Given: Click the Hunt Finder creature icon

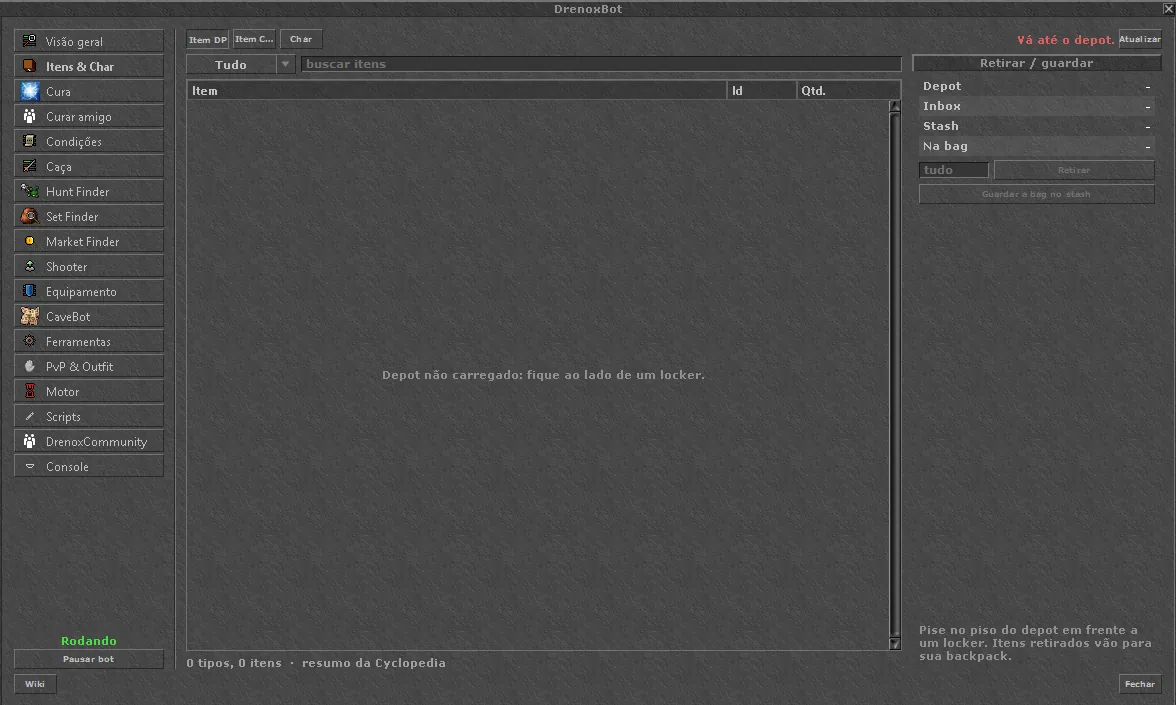Looking at the screenshot, I should [x=29, y=191].
